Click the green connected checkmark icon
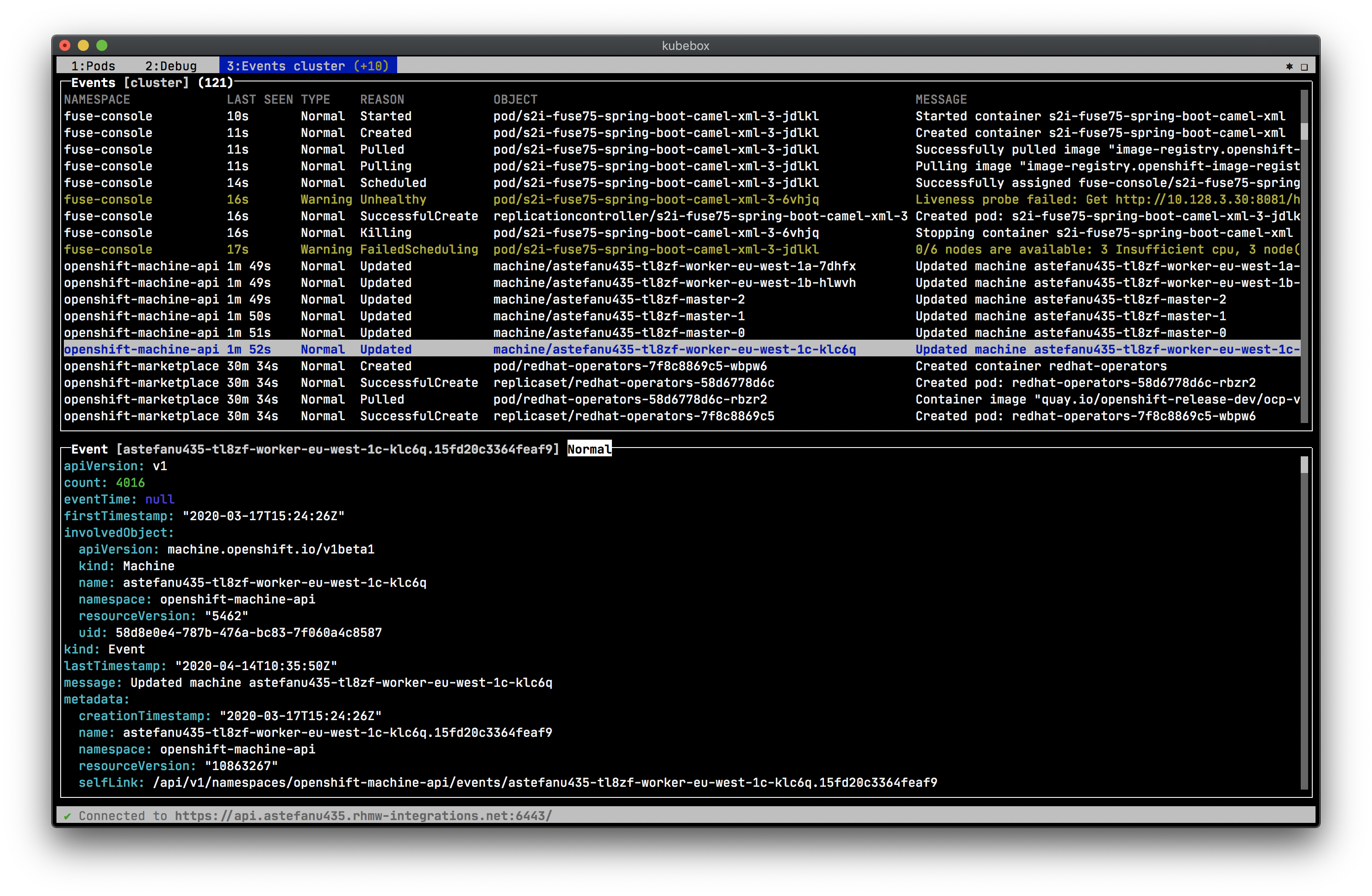 (68, 815)
